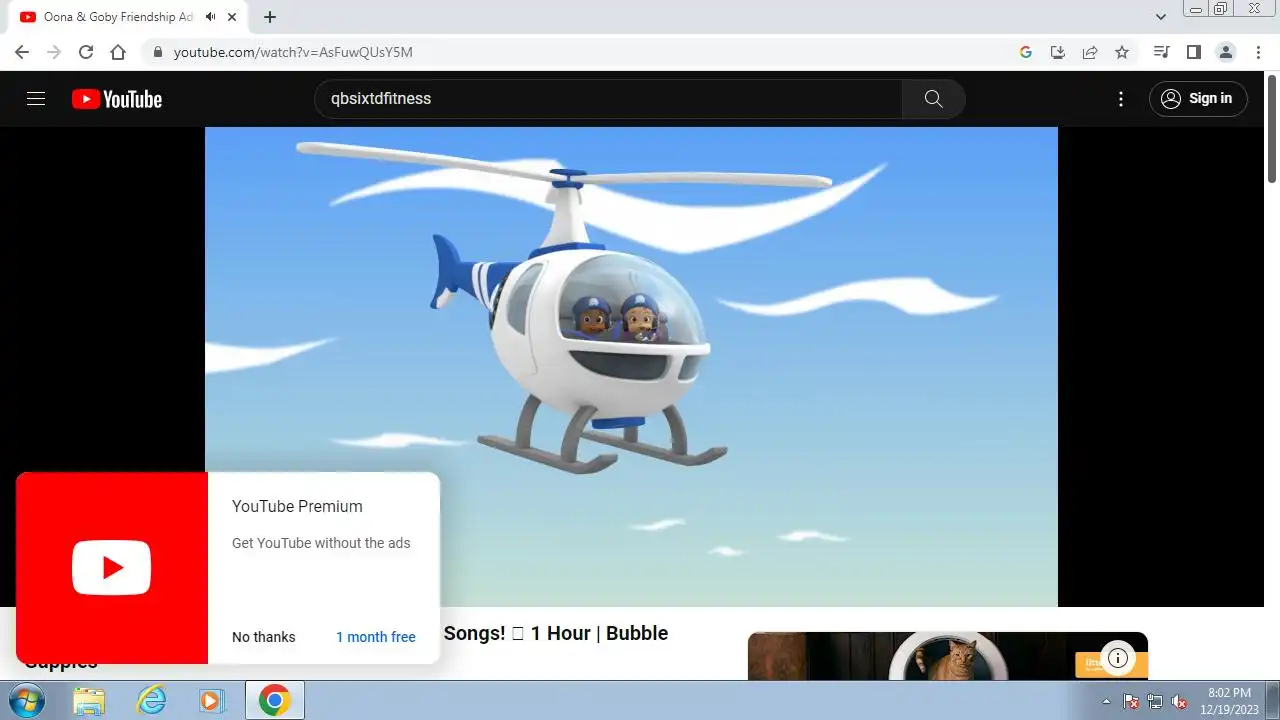Click the red YouTube Premium logo panel
Viewport: 1280px width, 720px height.
pyautogui.click(x=112, y=568)
